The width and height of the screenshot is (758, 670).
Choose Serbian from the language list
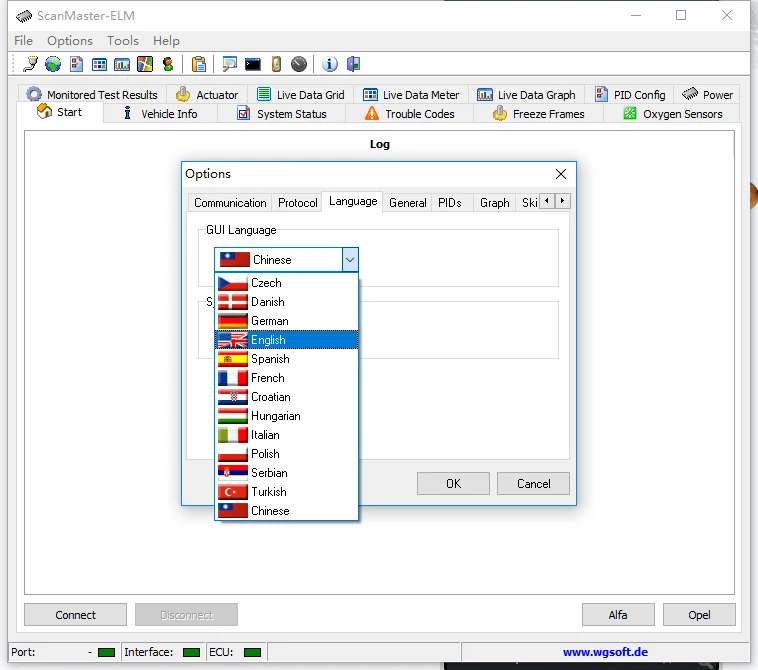(x=286, y=473)
